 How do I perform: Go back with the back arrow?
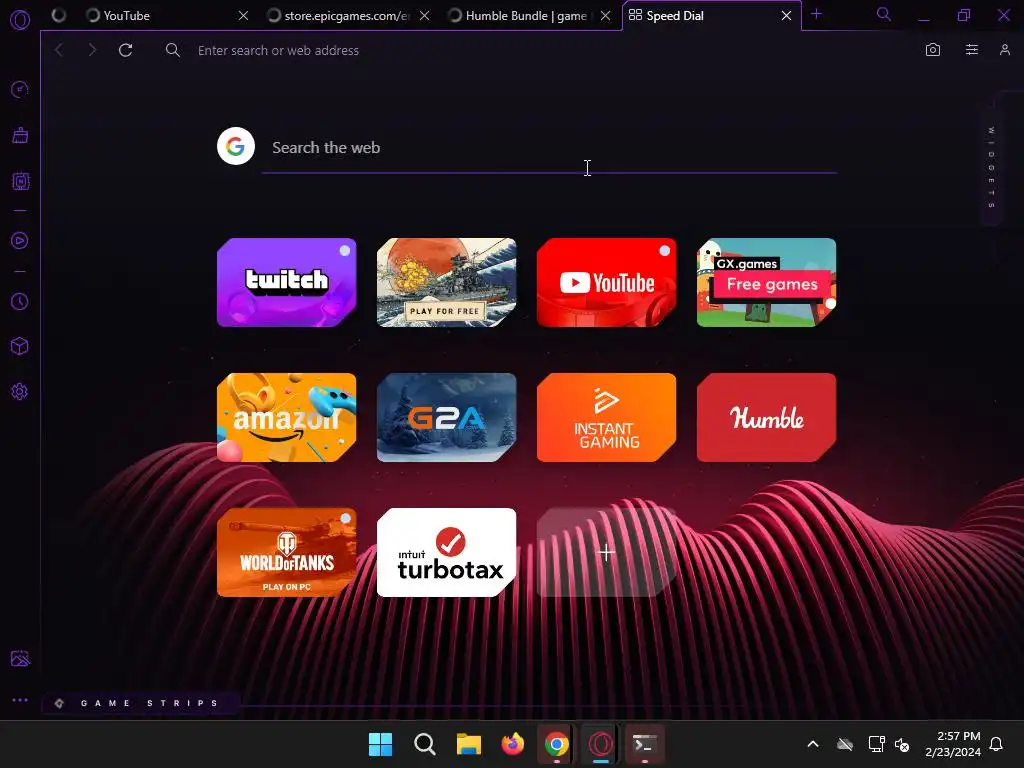tap(59, 50)
